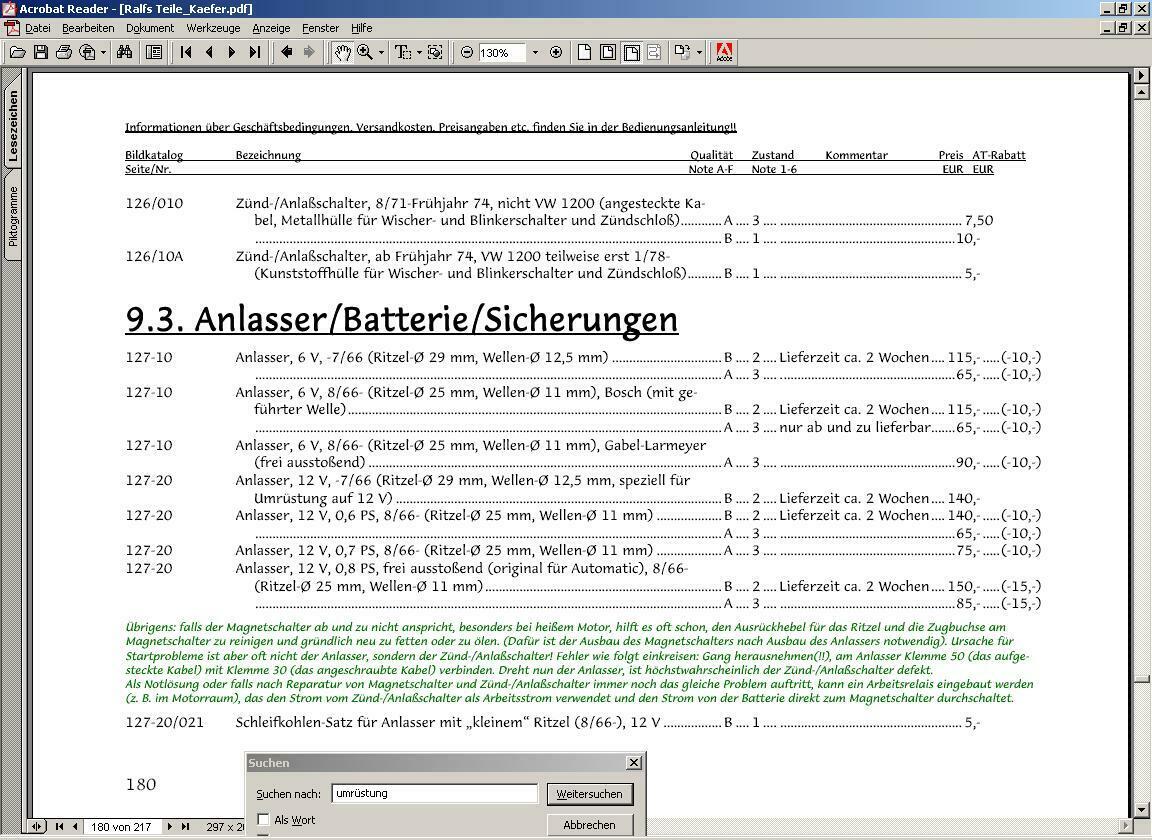Screen dimensions: 1152x840
Task: Click the zoom out minus button
Action: [x=467, y=52]
